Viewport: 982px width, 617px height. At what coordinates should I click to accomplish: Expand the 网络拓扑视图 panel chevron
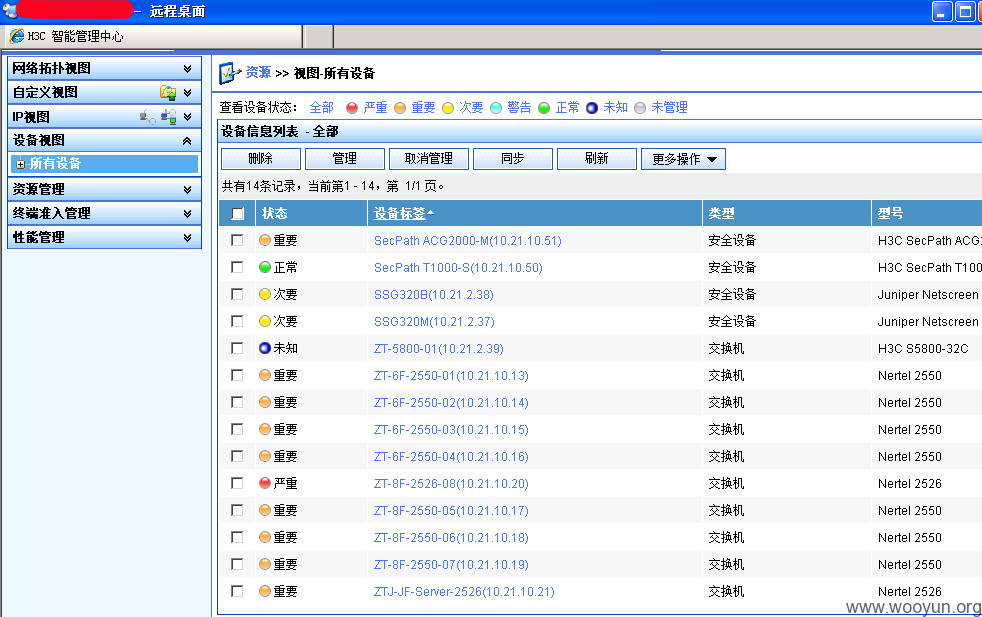pos(187,68)
